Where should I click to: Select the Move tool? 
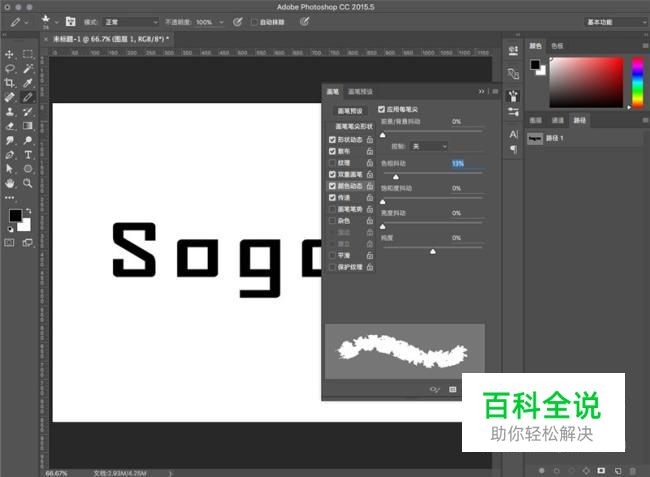click(x=10, y=54)
